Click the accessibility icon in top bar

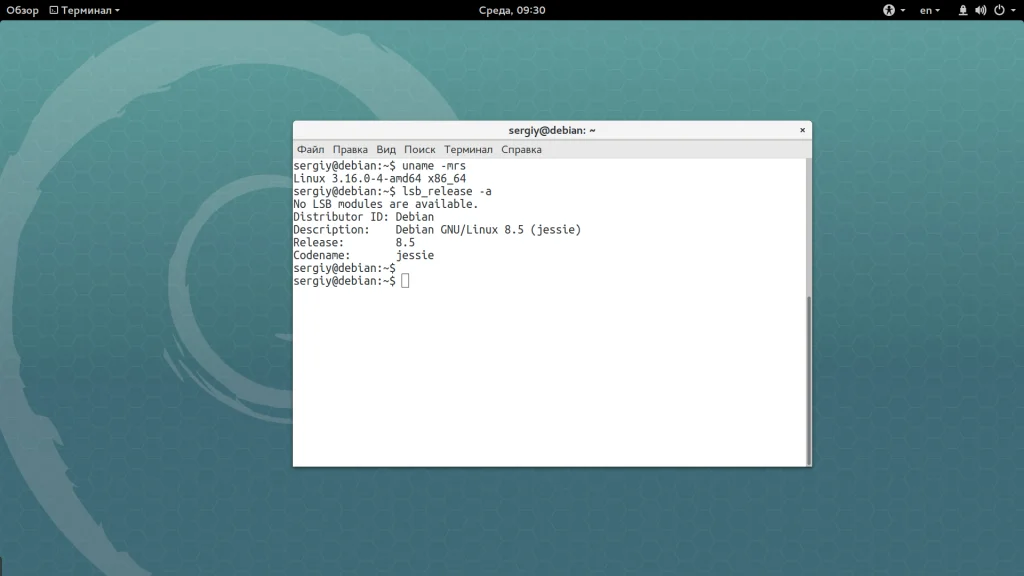coord(888,10)
